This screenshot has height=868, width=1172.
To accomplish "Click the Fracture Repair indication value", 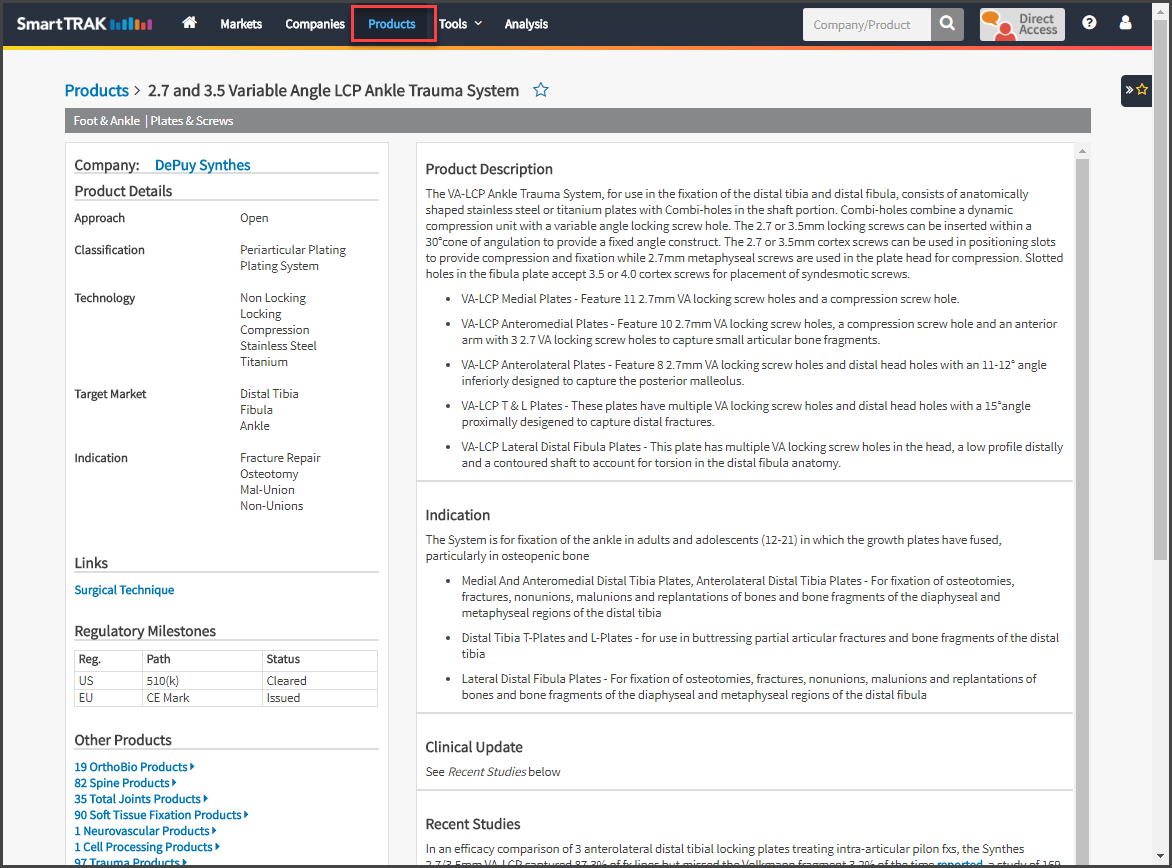I will click(x=280, y=458).
